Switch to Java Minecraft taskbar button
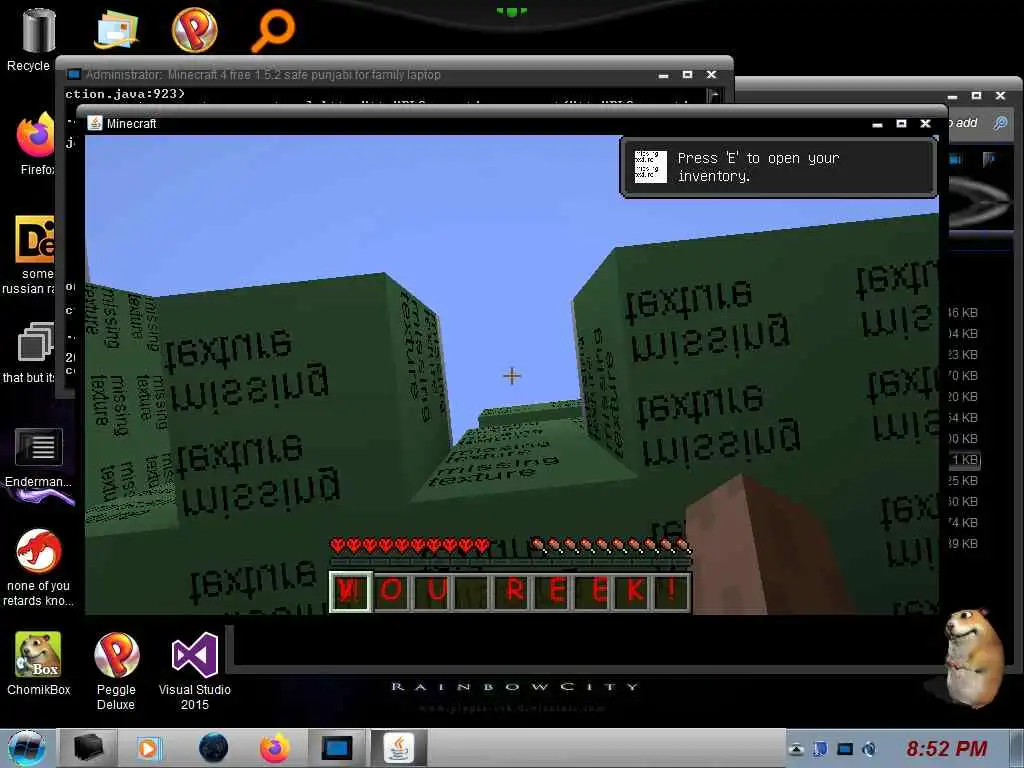This screenshot has height=768, width=1024. pos(398,748)
